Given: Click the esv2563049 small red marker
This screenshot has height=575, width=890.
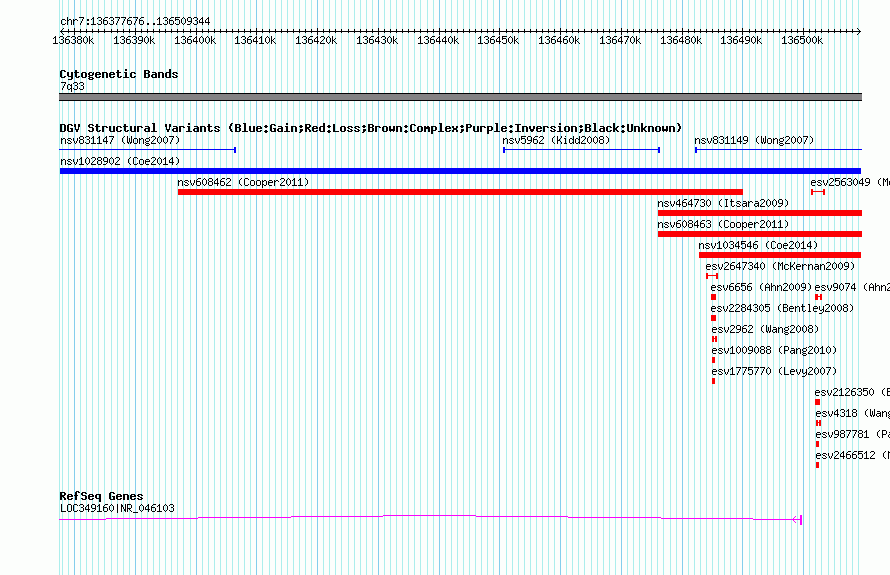Looking at the screenshot, I should [817, 192].
